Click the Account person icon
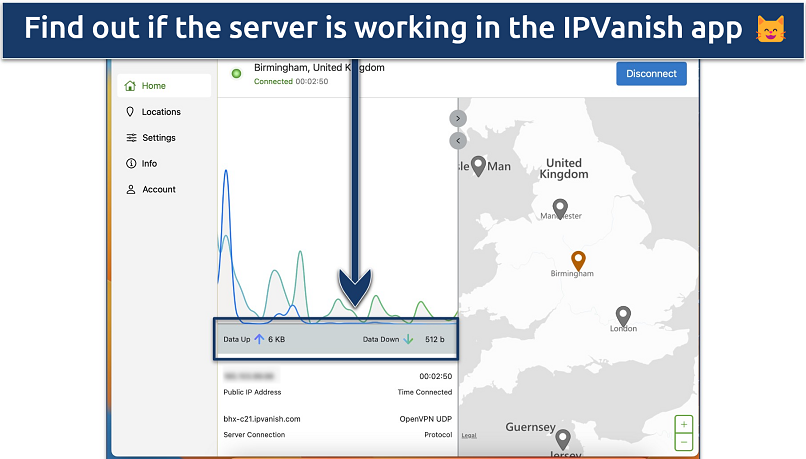Image resolution: width=806 pixels, height=459 pixels. tap(131, 190)
